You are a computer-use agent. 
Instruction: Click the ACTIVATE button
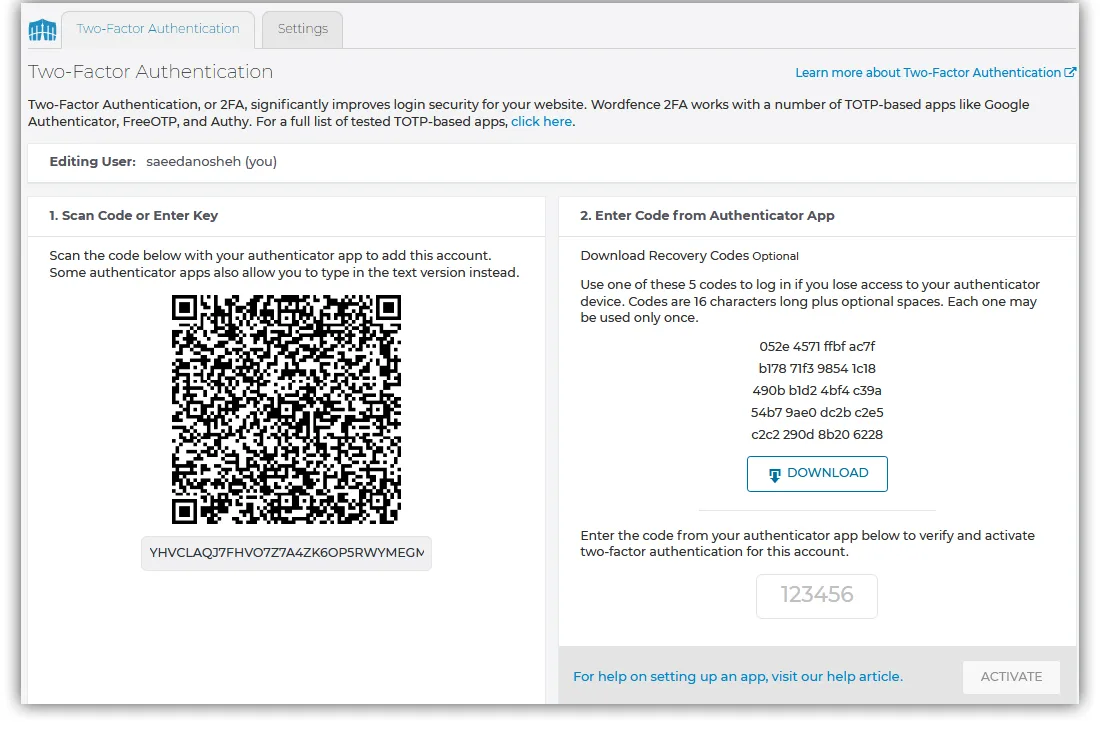(x=1011, y=677)
